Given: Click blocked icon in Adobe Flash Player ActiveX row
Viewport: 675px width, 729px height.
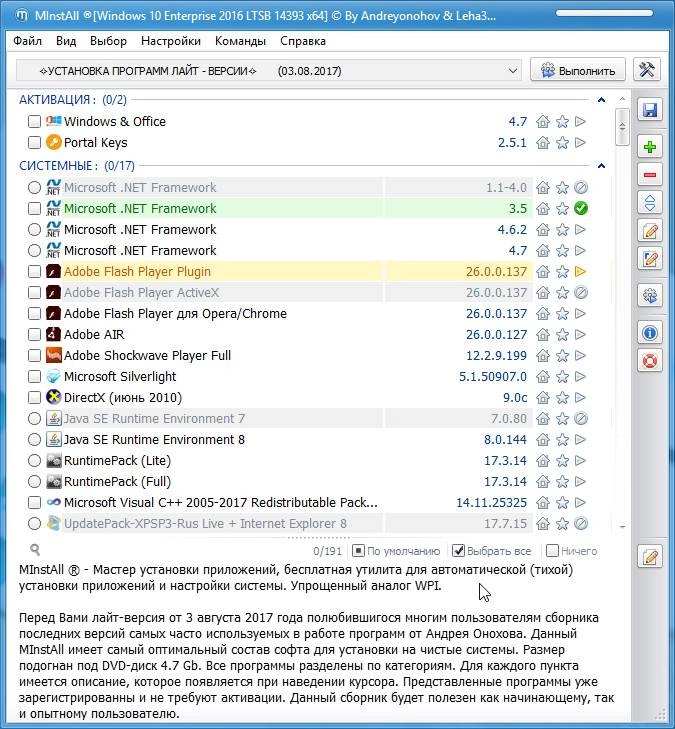Looking at the screenshot, I should click(x=581, y=292).
